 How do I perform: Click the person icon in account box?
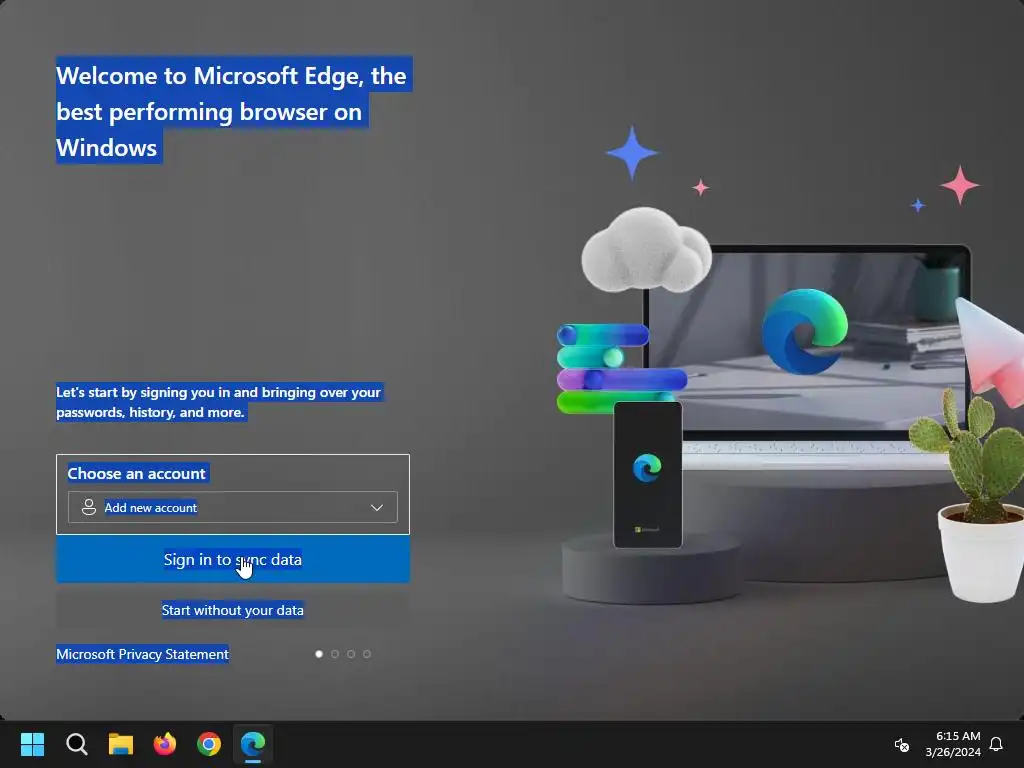[89, 507]
